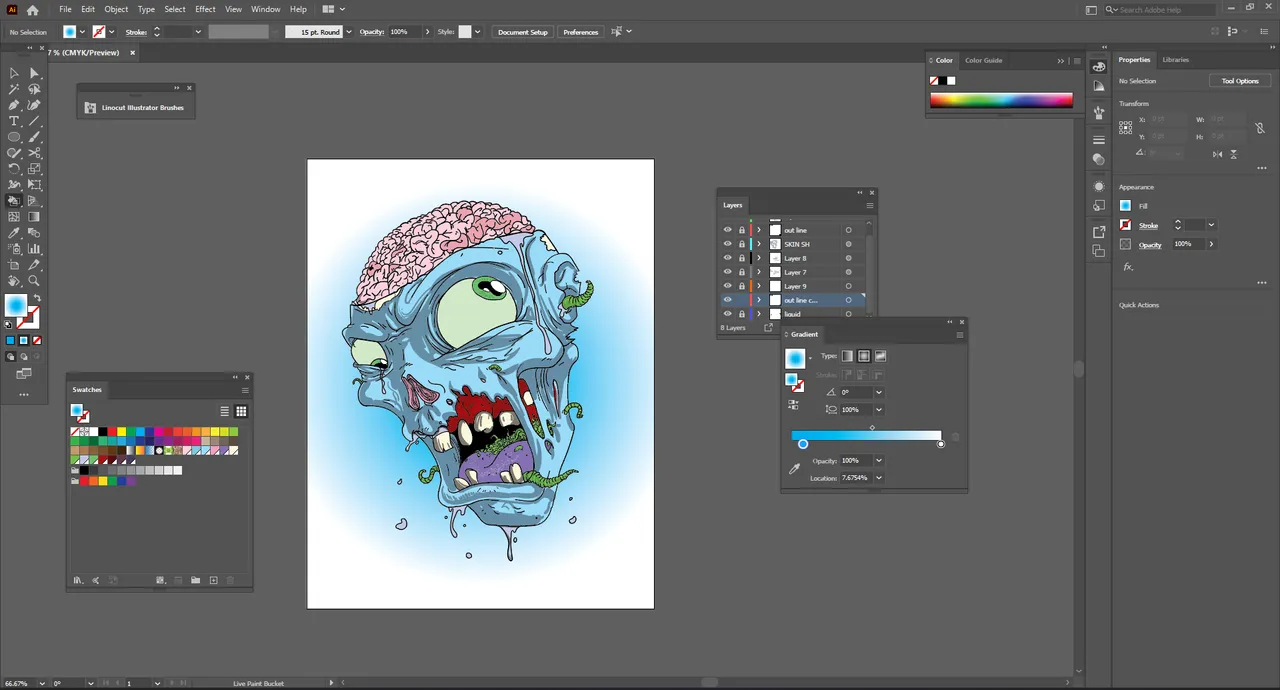The height and width of the screenshot is (690, 1280).
Task: Select the Ellipse tool
Action: (14, 137)
